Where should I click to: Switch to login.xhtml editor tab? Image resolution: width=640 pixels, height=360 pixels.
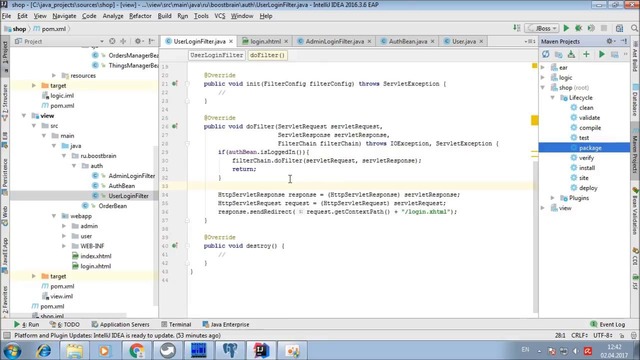pos(265,41)
